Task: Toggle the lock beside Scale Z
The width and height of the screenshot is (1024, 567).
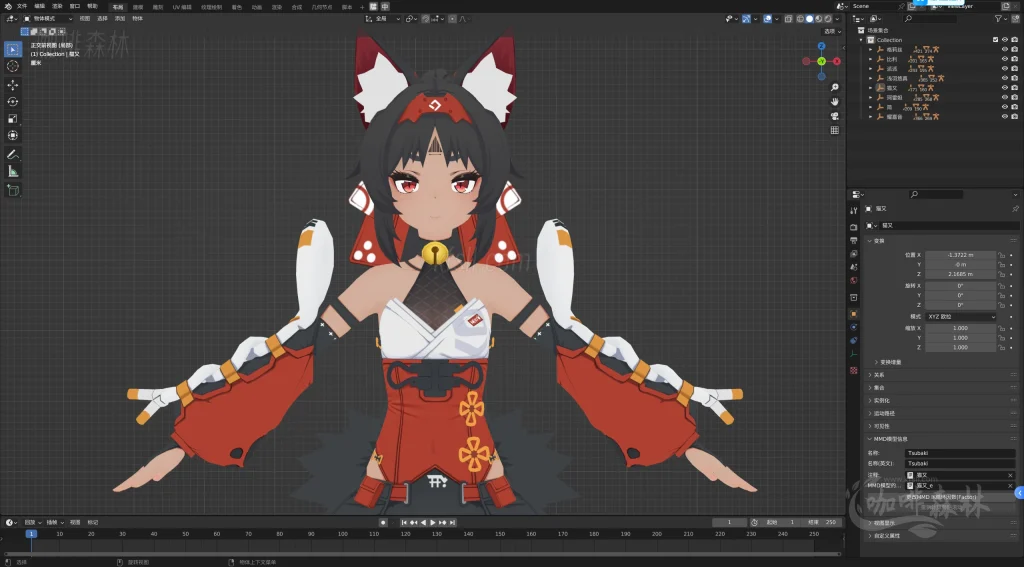Action: click(x=1002, y=348)
